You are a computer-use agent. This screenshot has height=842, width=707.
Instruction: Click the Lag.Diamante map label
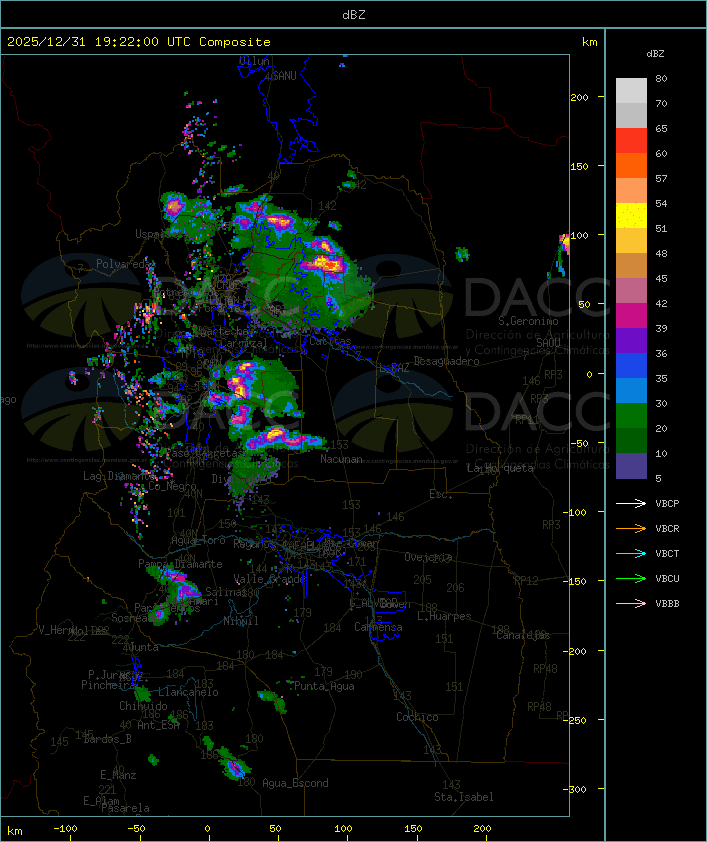[x=119, y=476]
